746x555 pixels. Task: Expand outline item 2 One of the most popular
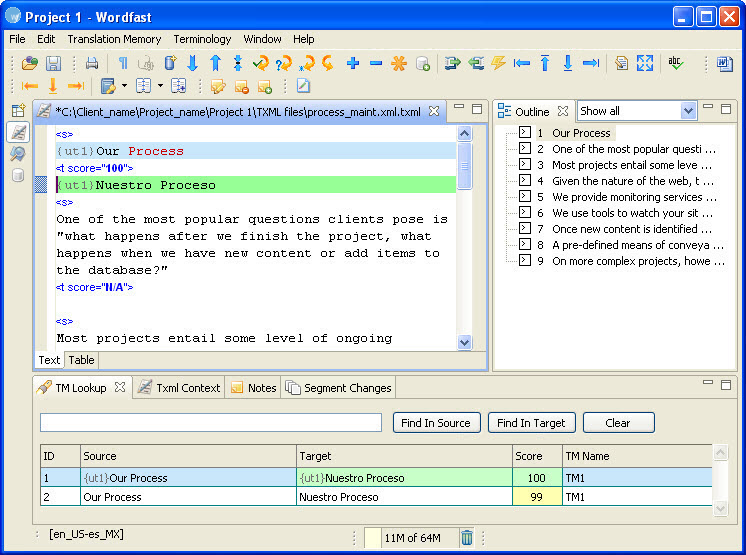[525, 148]
